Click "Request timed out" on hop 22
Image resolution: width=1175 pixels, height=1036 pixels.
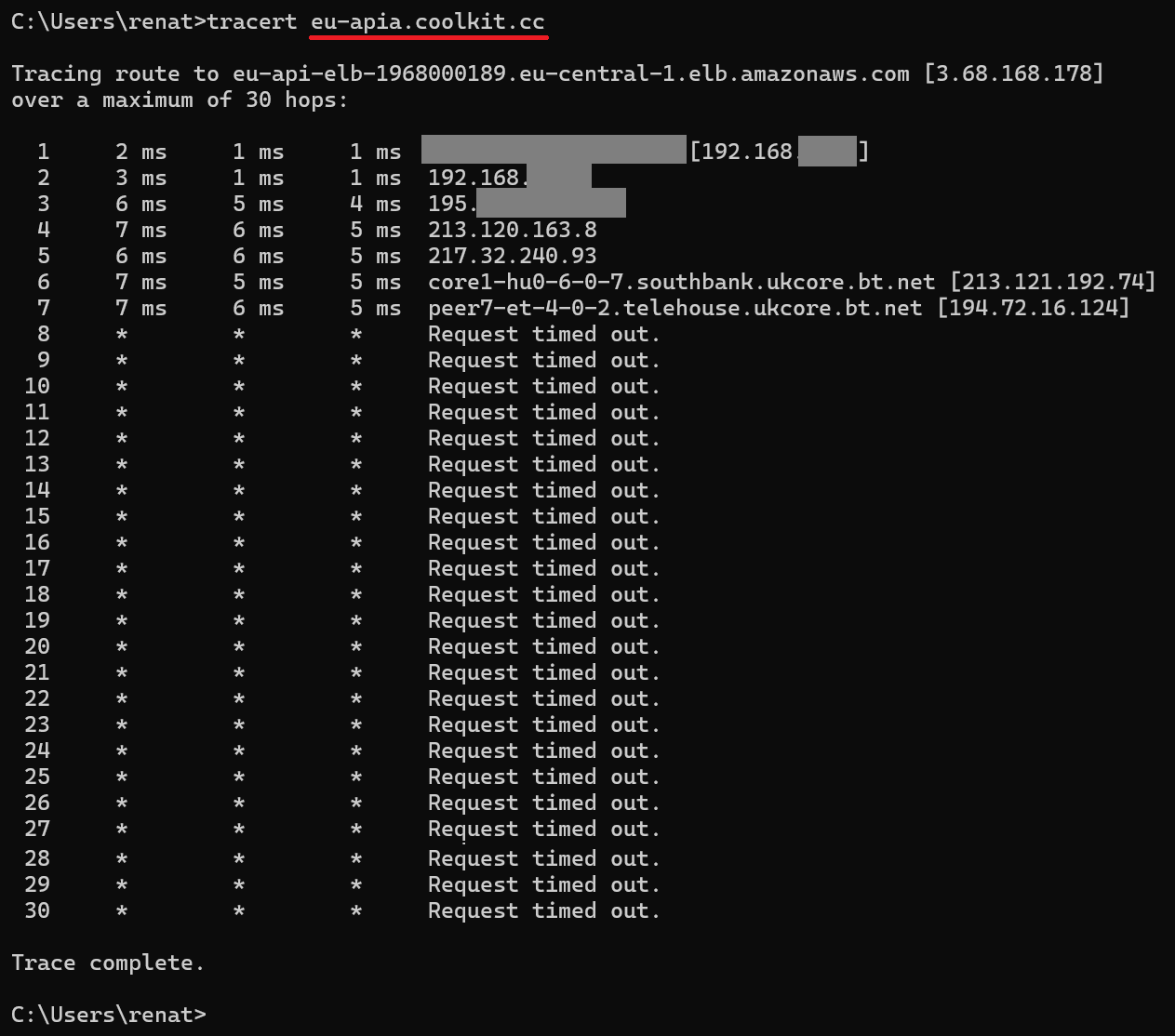(x=543, y=698)
